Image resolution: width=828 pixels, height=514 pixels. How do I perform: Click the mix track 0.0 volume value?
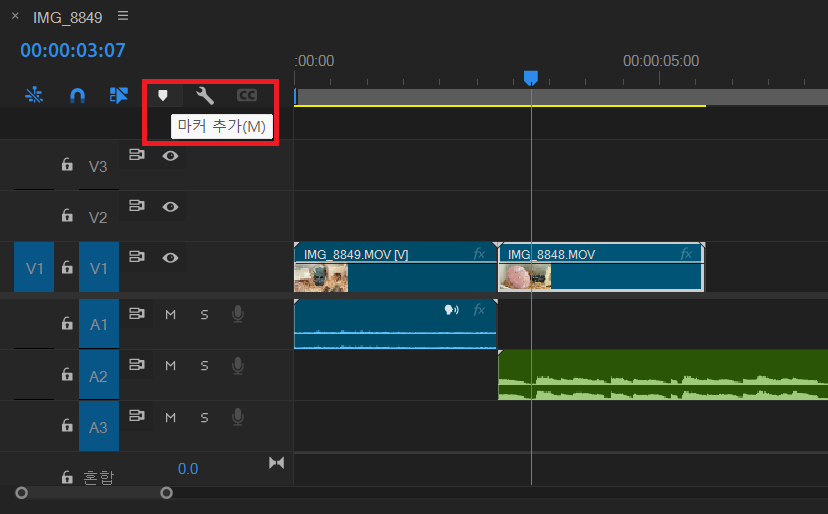188,469
